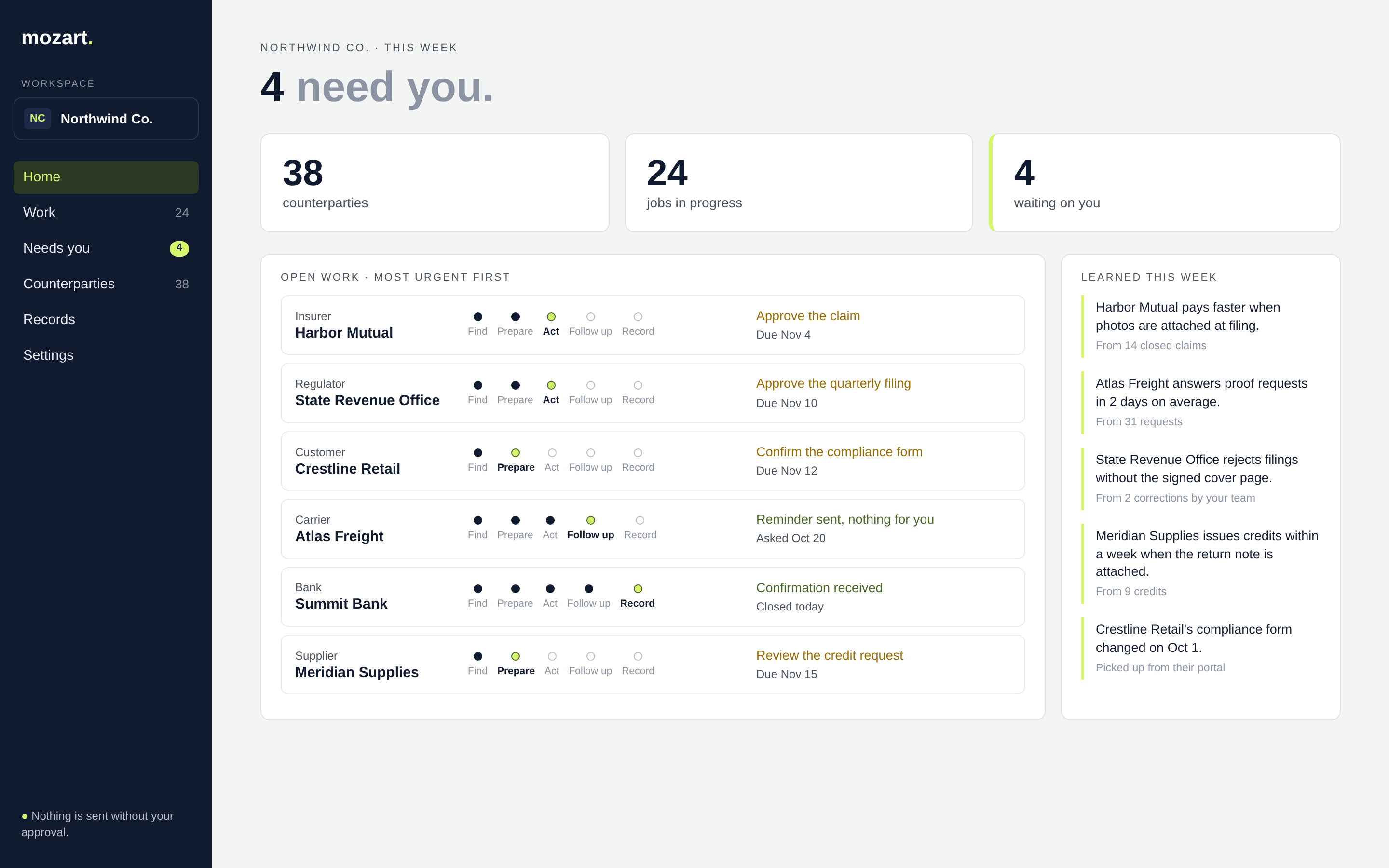This screenshot has height=868, width=1389.
Task: Click Meridian Supplies' Find step dot
Action: tap(477, 656)
